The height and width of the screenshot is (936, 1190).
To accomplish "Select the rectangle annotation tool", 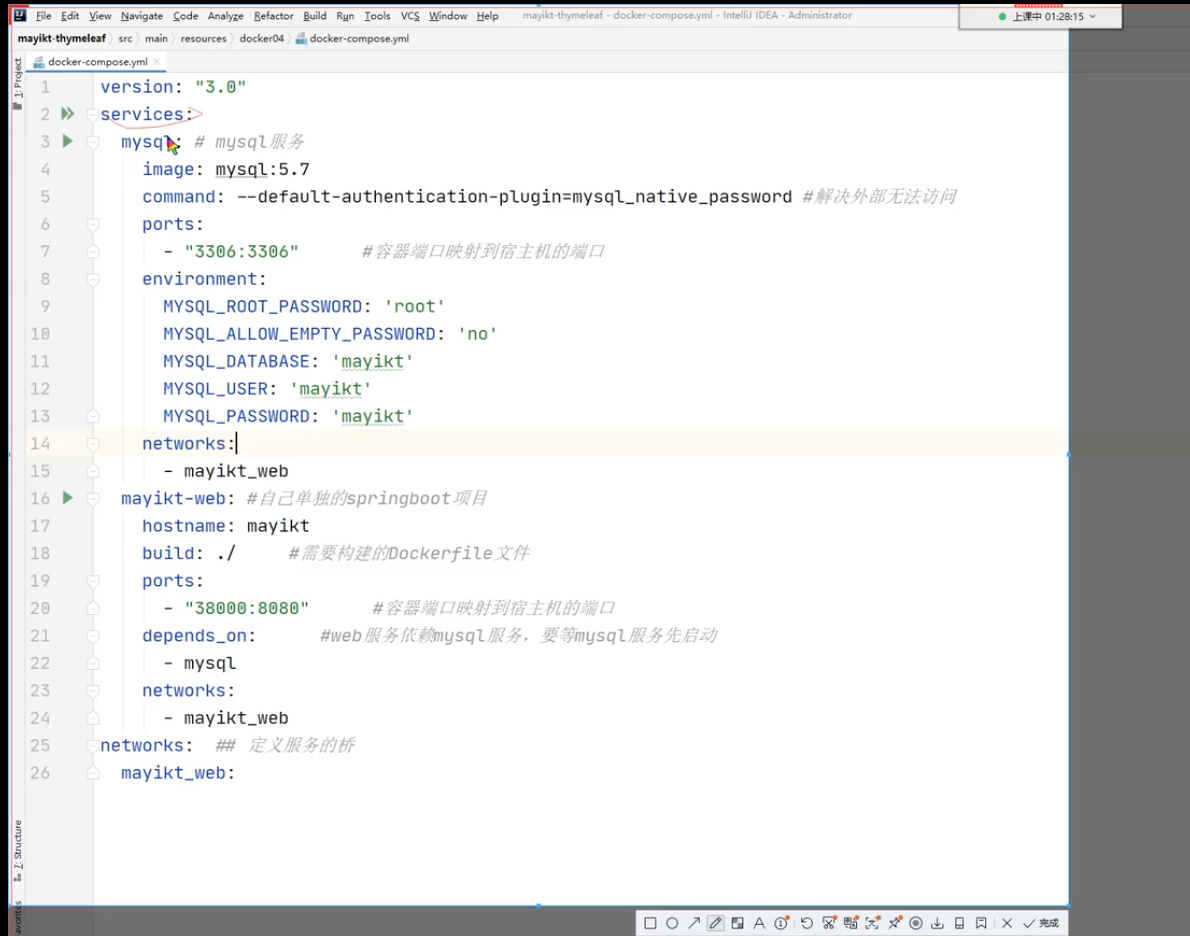I will click(x=648, y=922).
